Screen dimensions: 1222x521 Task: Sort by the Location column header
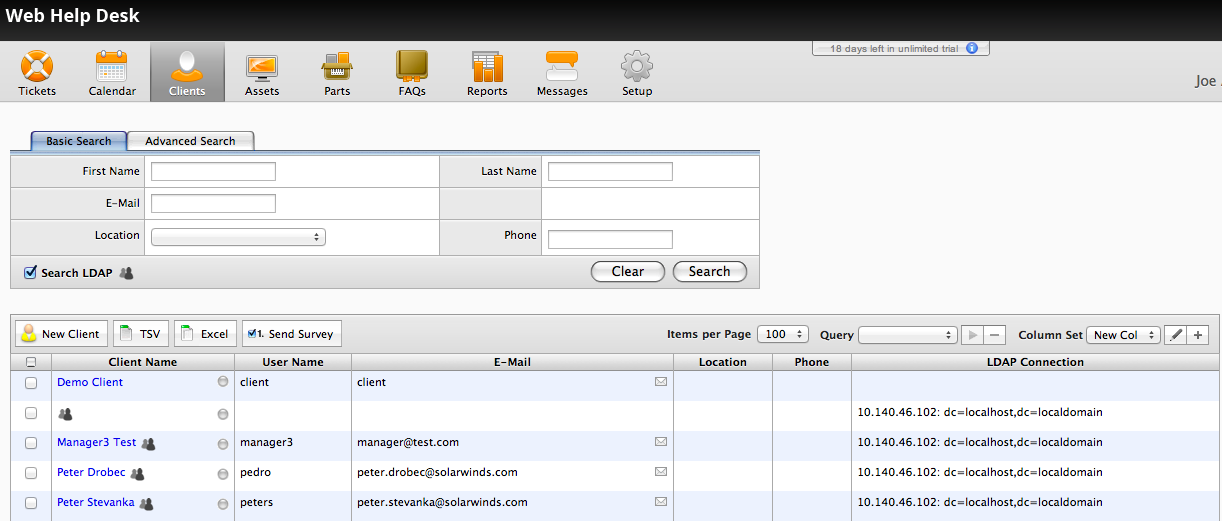coord(723,362)
